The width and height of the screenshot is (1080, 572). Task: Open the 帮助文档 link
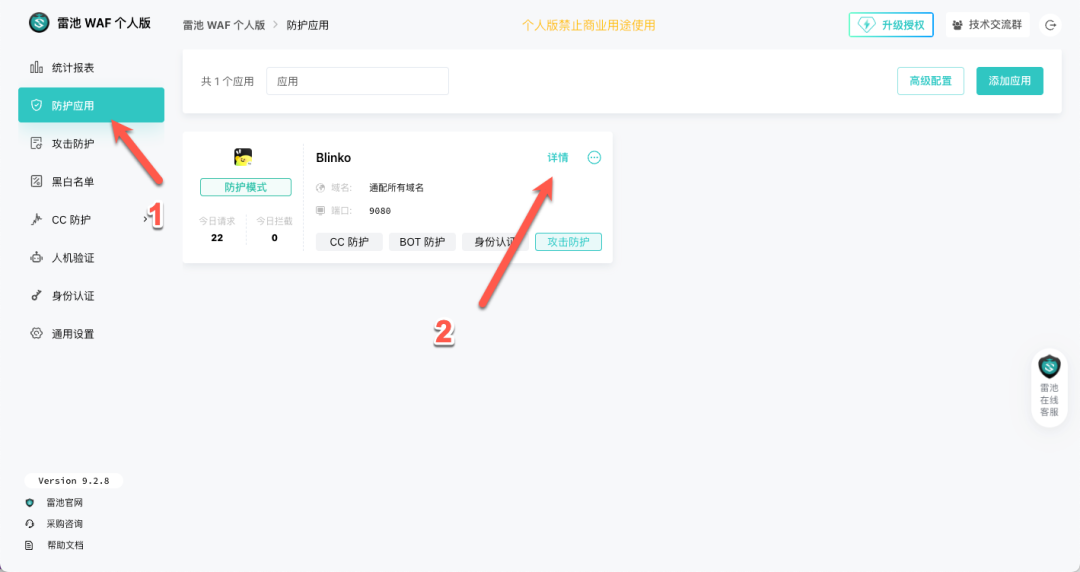point(65,545)
